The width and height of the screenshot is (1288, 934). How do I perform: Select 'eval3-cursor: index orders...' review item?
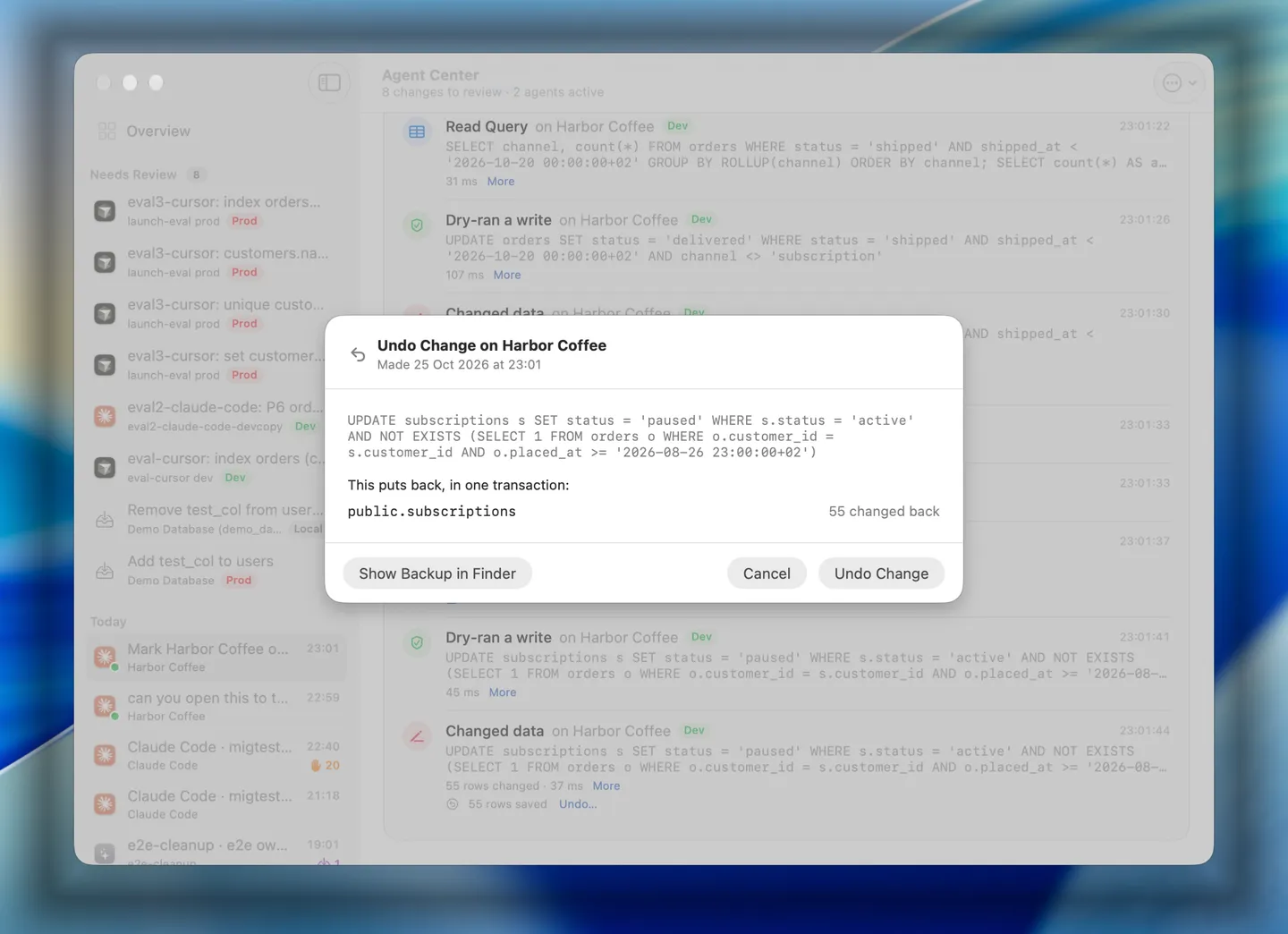[x=216, y=210]
